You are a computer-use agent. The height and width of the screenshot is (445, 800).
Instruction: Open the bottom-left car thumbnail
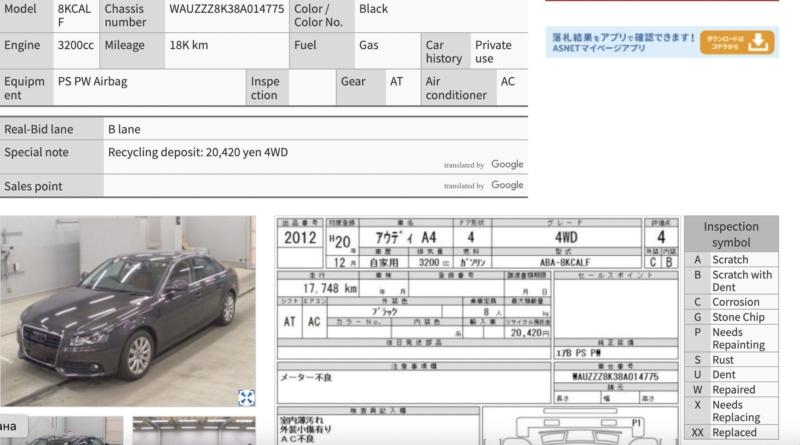pyautogui.click(x=60, y=432)
